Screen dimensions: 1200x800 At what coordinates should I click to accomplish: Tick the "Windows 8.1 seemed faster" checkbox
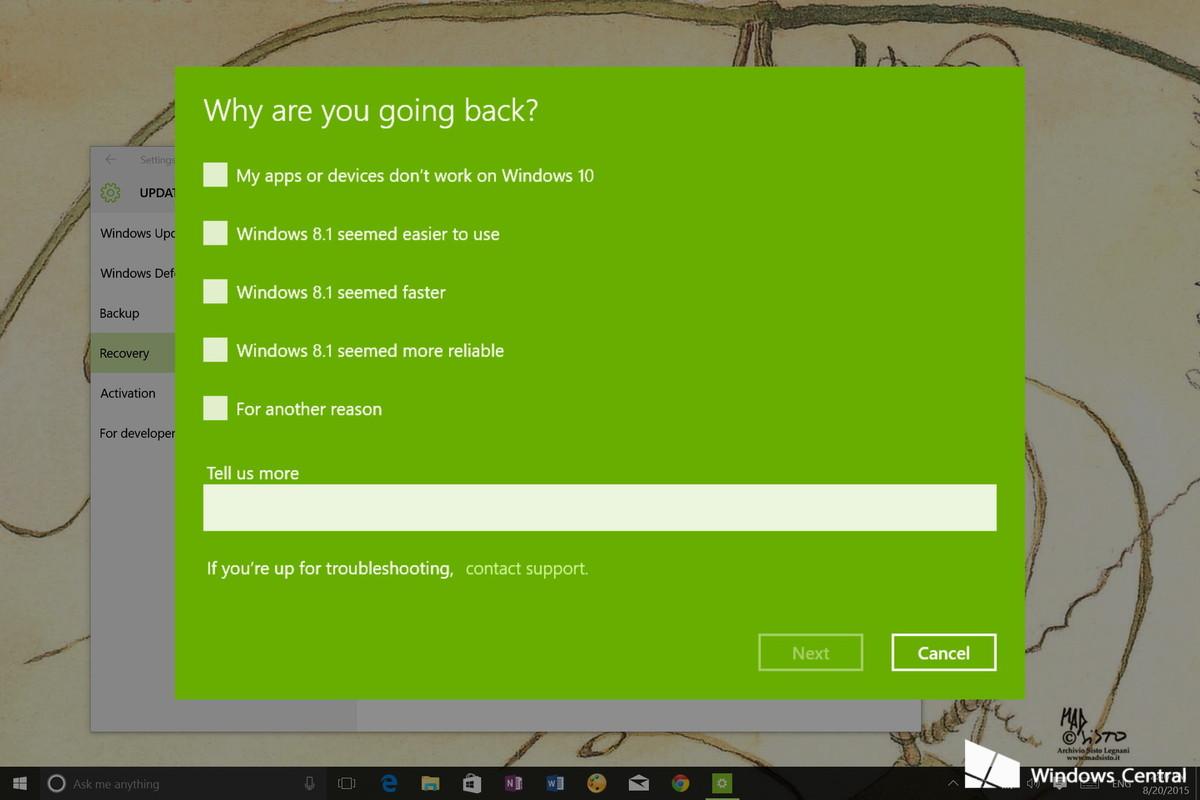click(215, 292)
